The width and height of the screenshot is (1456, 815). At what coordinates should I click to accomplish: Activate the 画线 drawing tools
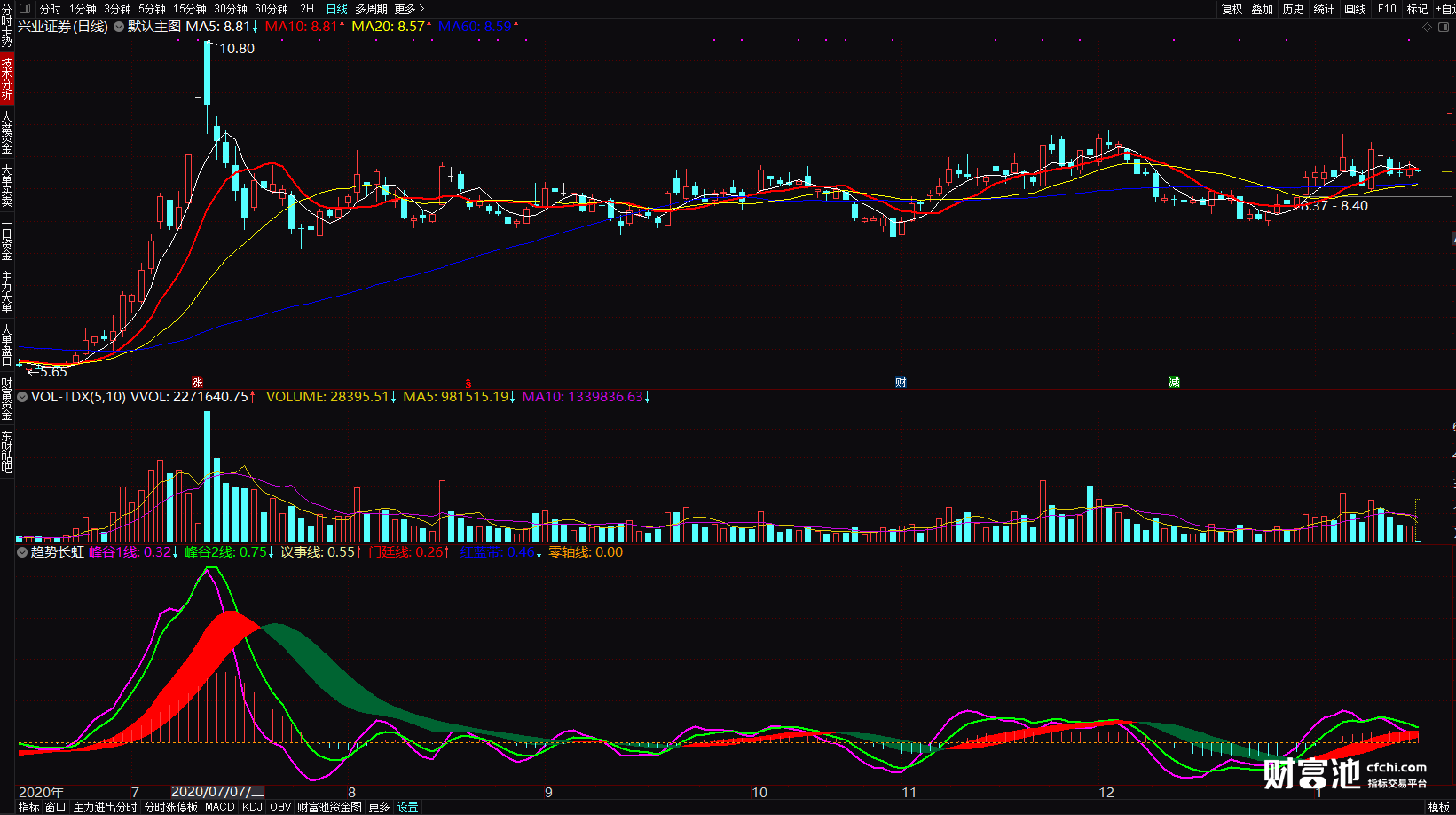pyautogui.click(x=1355, y=9)
